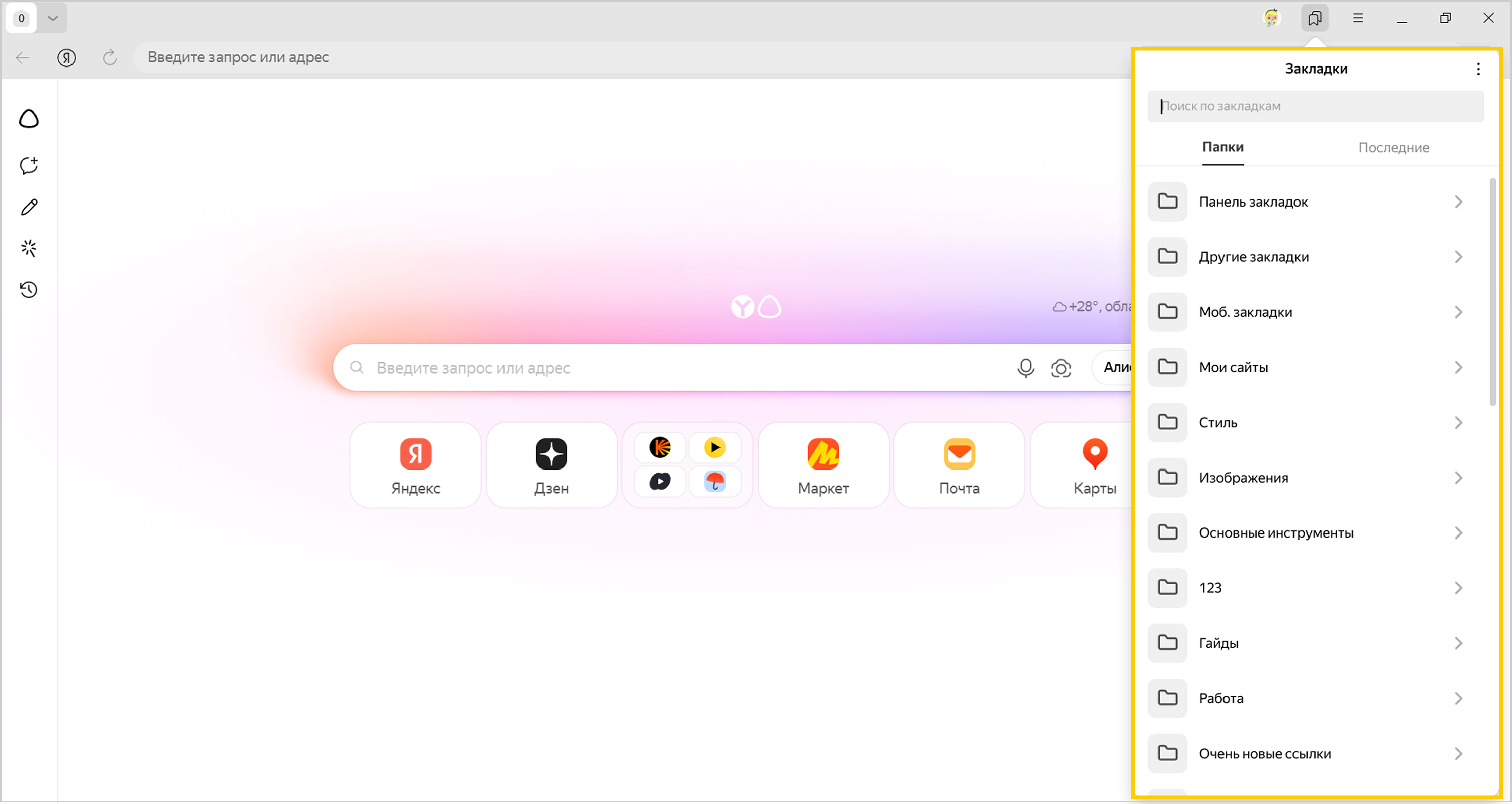Screen dimensions: 1512x804
Task: Click the folder icon for Изображения
Action: [x=1168, y=478]
